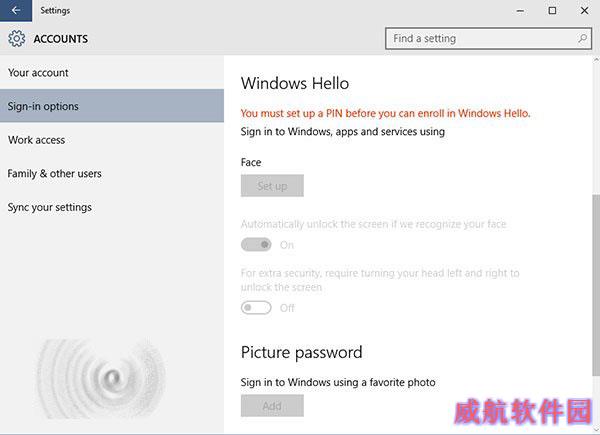The image size is (600, 435).
Task: Focus the Find a setting field
Action: pos(488,38)
